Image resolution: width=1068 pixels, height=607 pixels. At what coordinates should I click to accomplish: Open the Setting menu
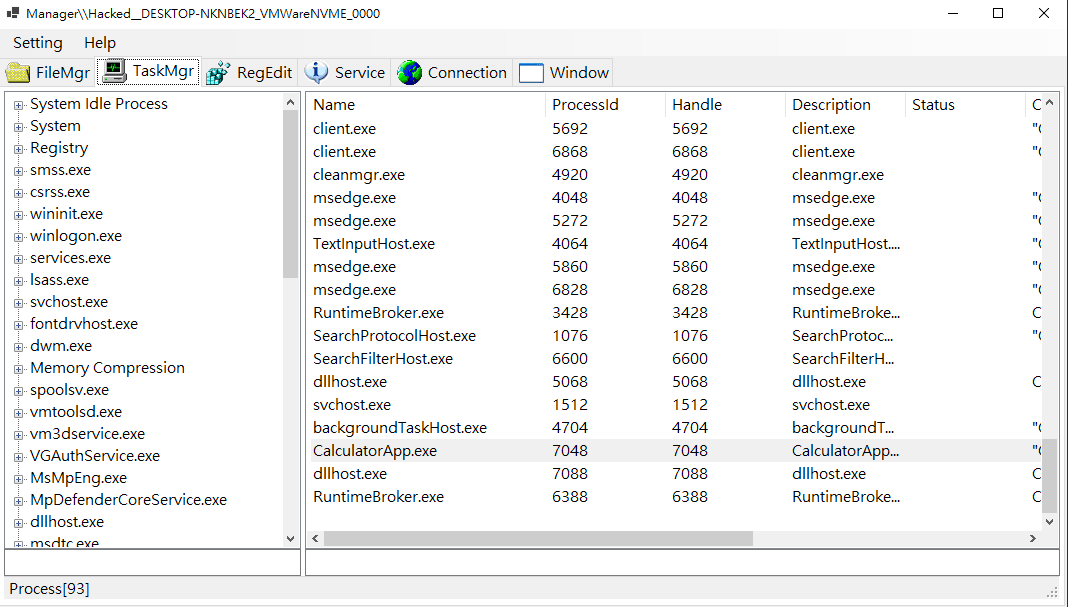[38, 43]
